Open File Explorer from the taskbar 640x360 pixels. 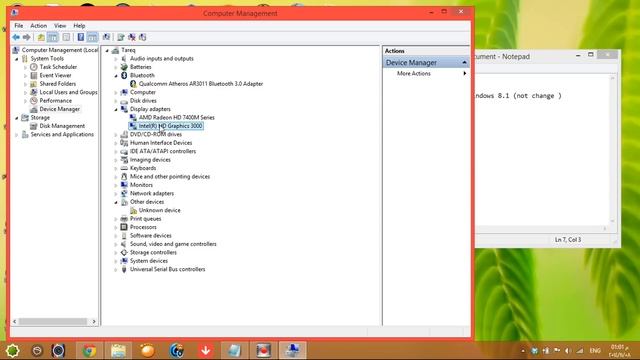[x=118, y=351]
